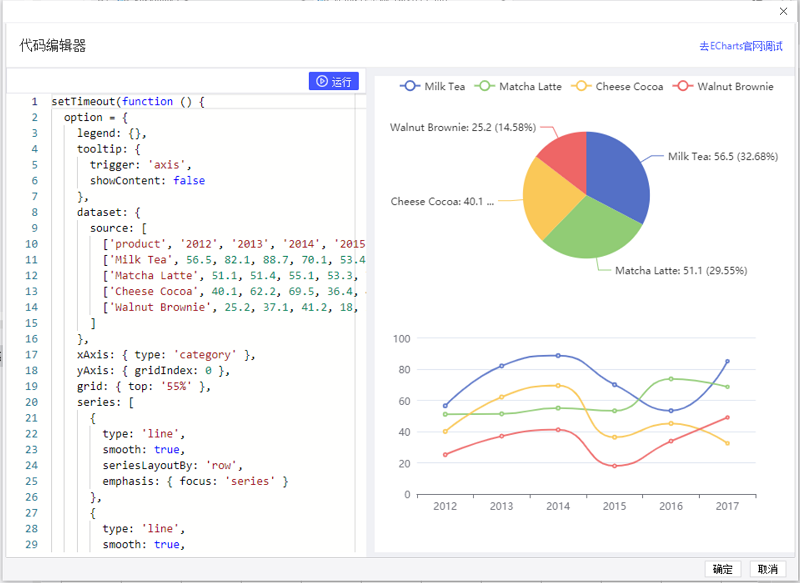Close the 代码编辑器 dialog

(782, 11)
